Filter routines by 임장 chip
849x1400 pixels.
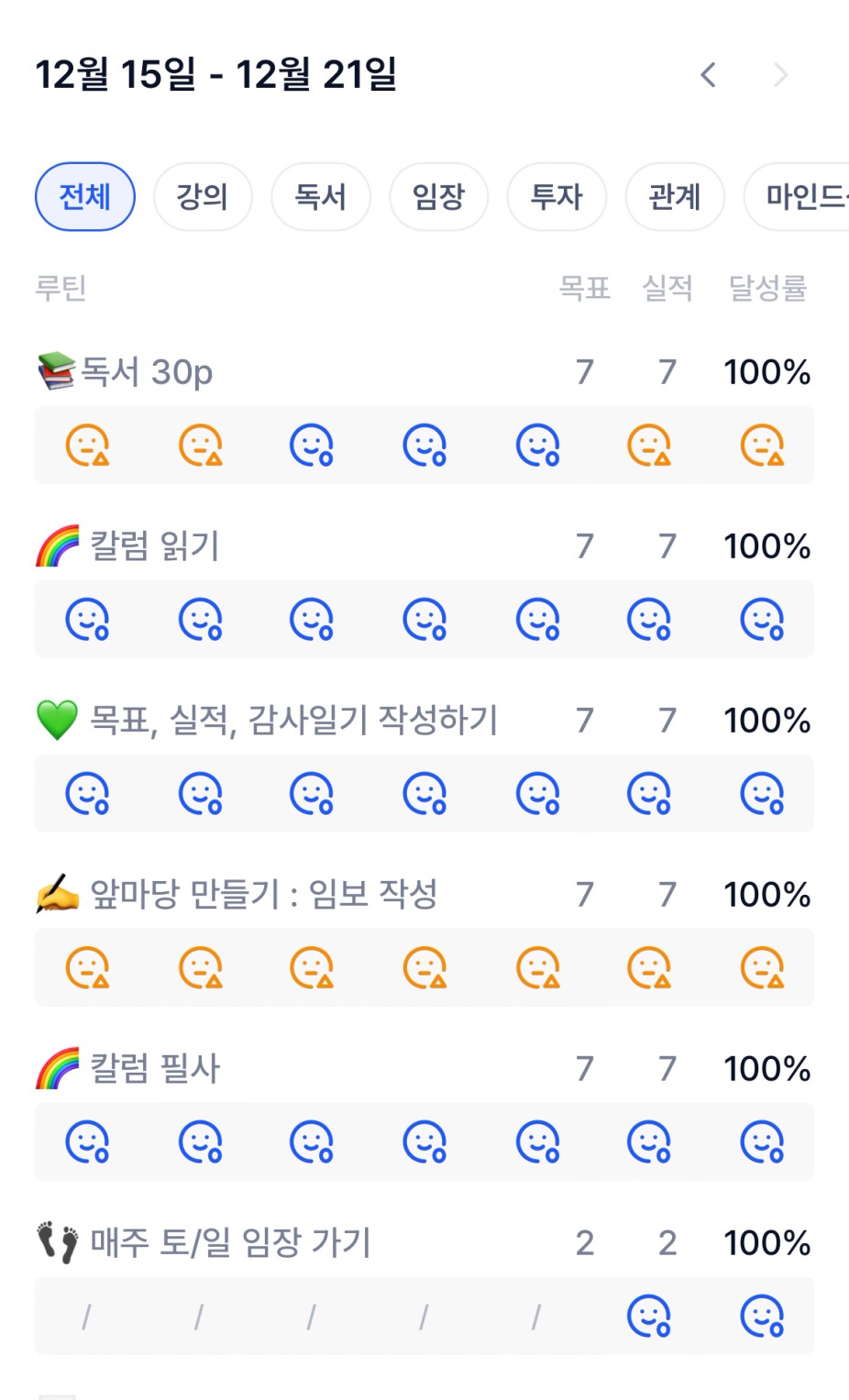(x=438, y=196)
